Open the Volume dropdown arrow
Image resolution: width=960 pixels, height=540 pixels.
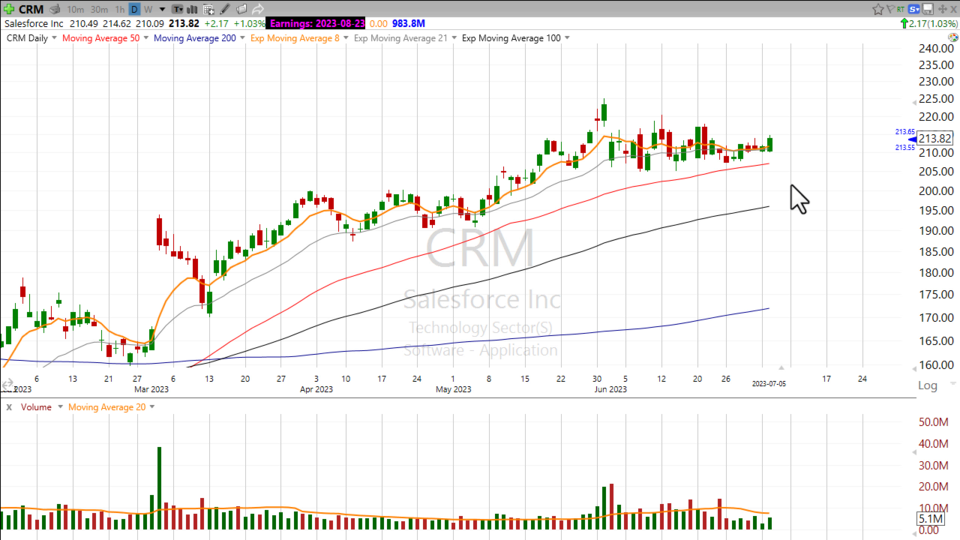(60, 407)
